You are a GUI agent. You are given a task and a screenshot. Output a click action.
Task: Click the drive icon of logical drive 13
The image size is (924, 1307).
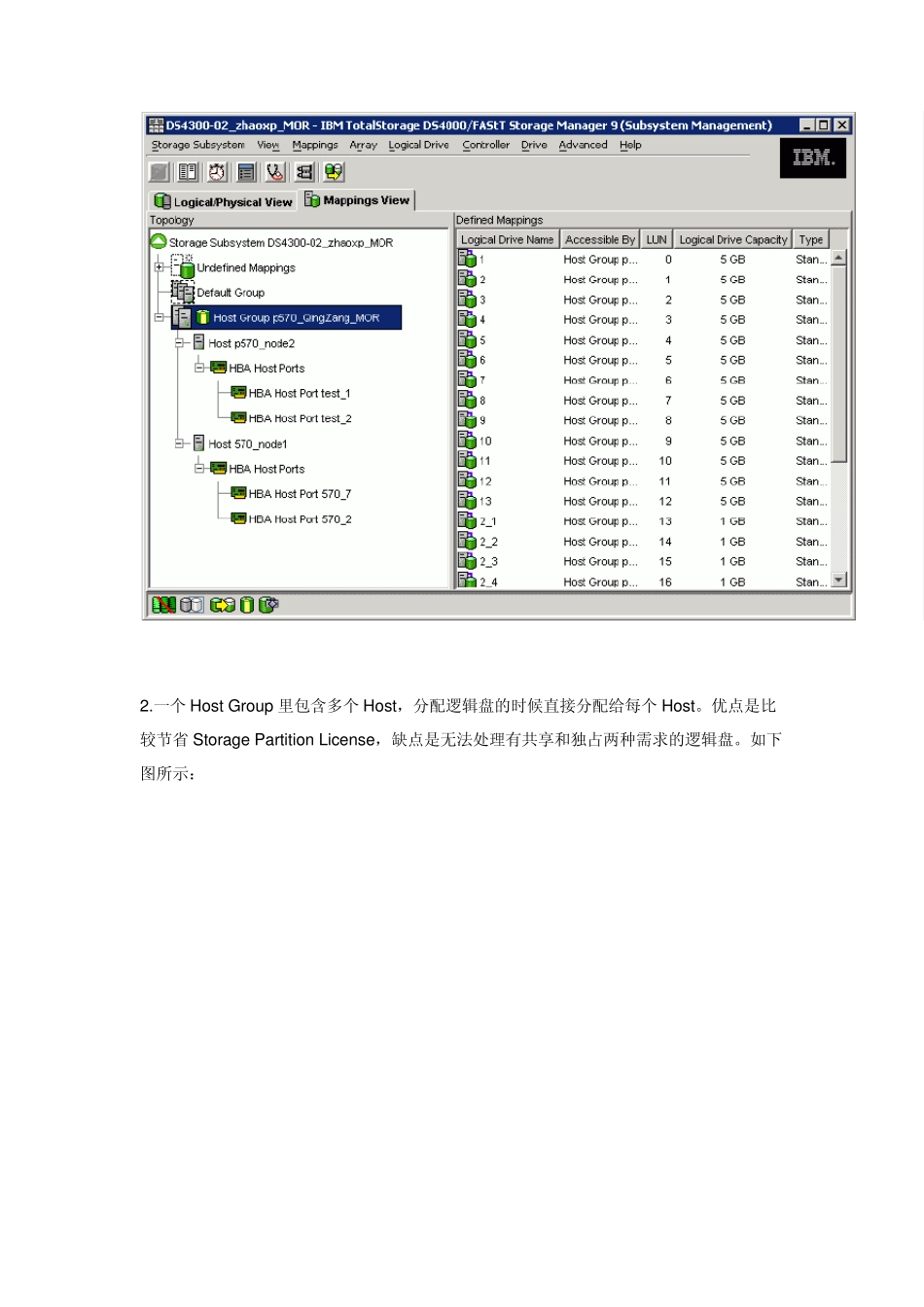pos(467,501)
